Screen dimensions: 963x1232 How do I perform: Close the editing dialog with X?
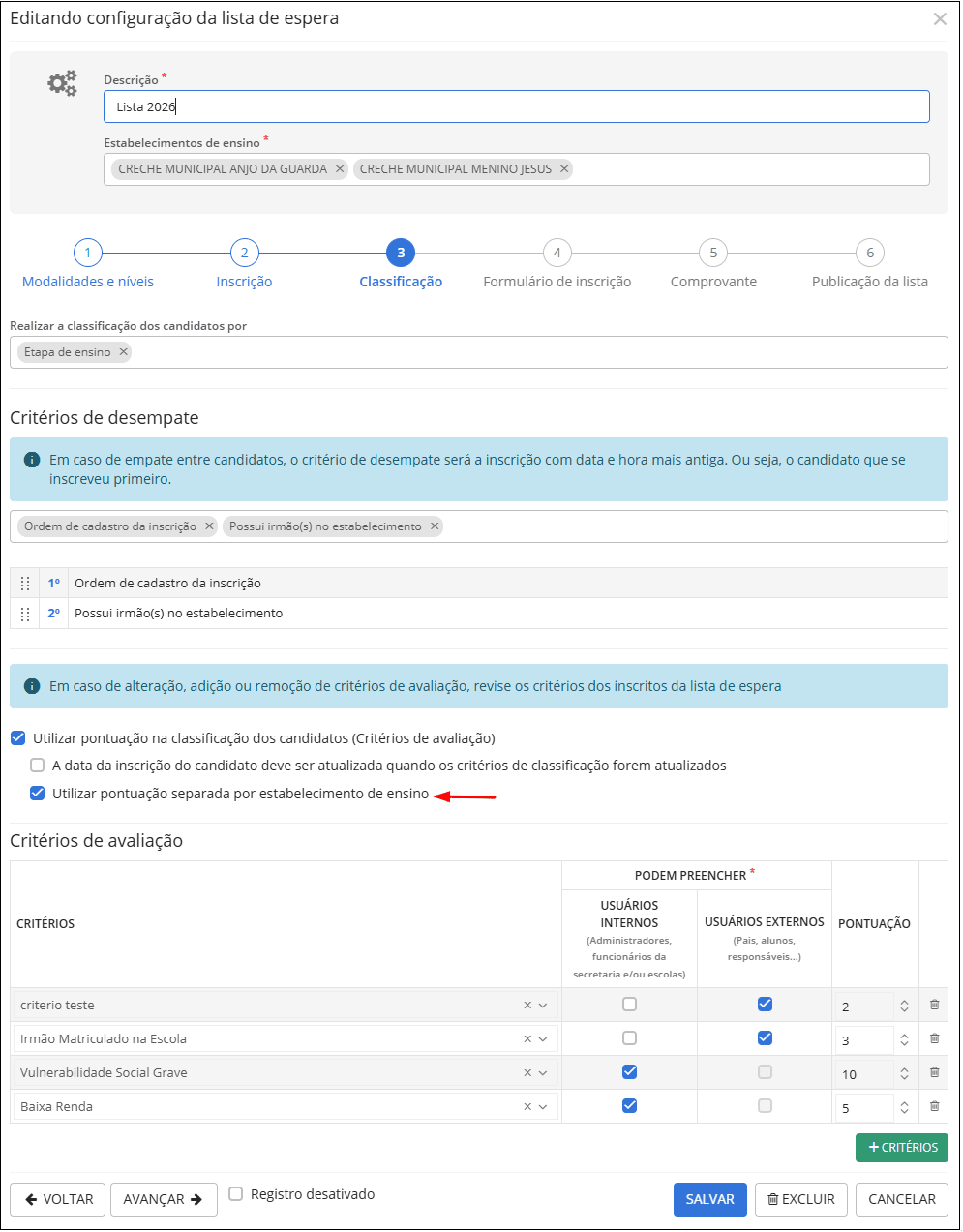(940, 18)
